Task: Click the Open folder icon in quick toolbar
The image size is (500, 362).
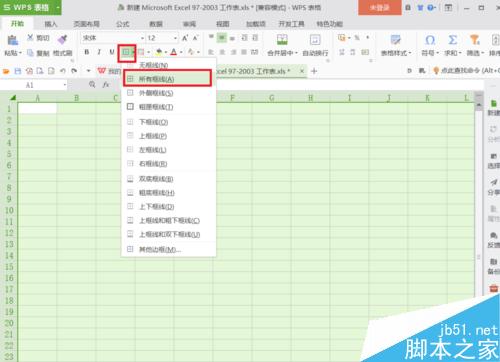Action: pyautogui.click(x=6, y=71)
